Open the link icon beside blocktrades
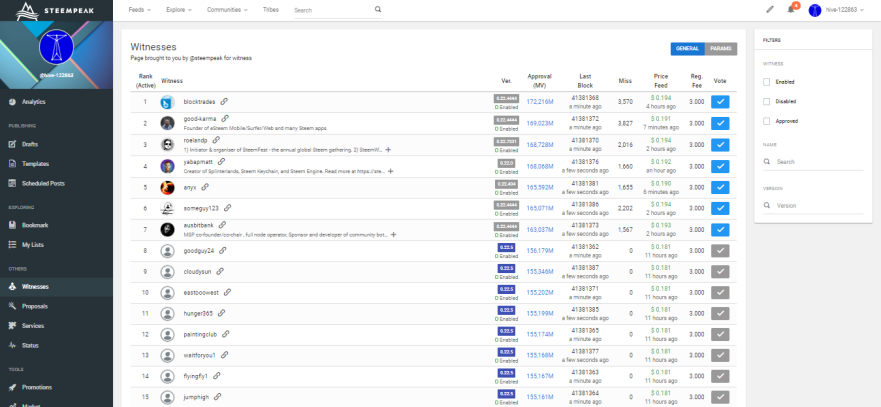This screenshot has width=881, height=407. (224, 102)
